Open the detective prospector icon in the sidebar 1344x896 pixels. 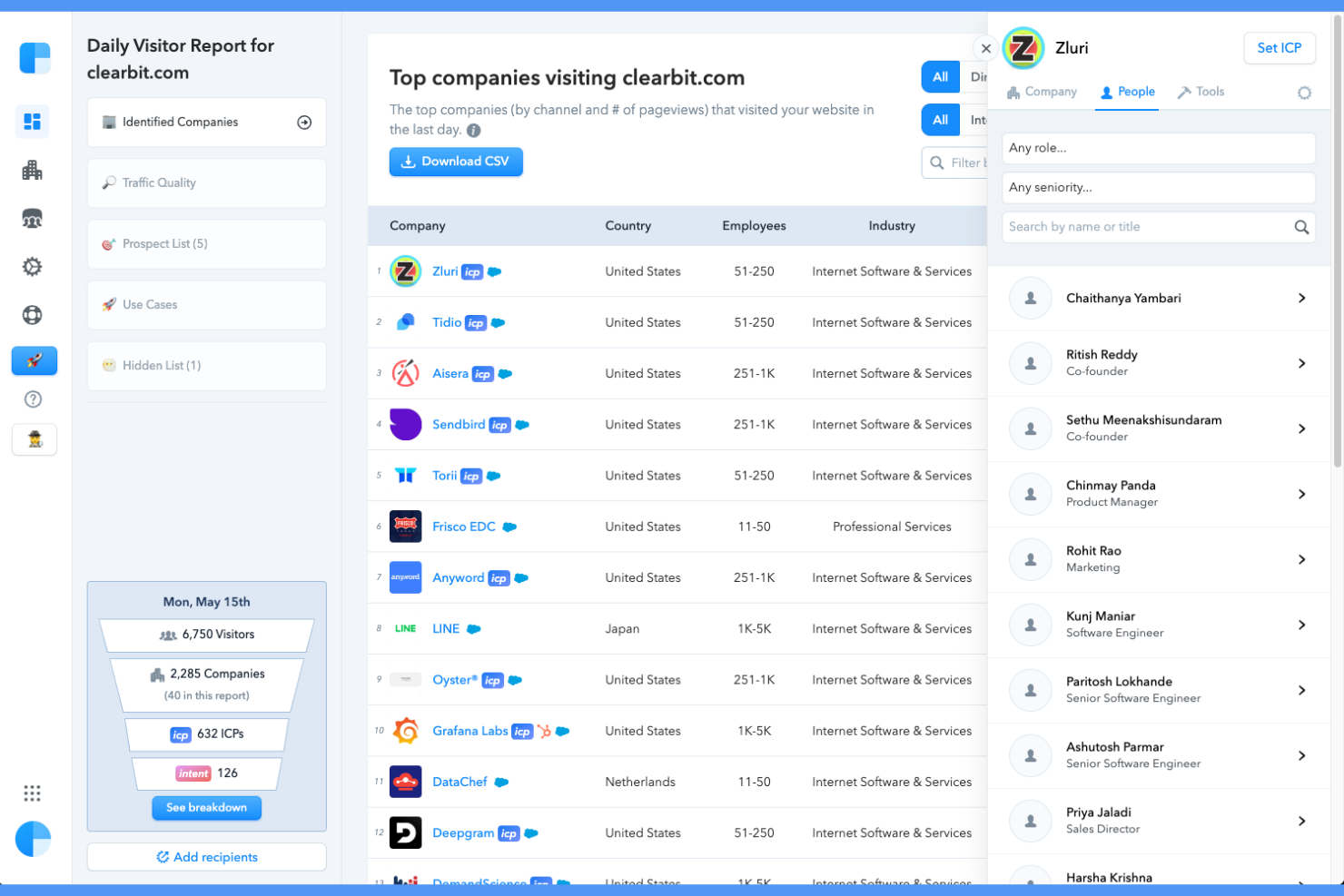tap(34, 439)
